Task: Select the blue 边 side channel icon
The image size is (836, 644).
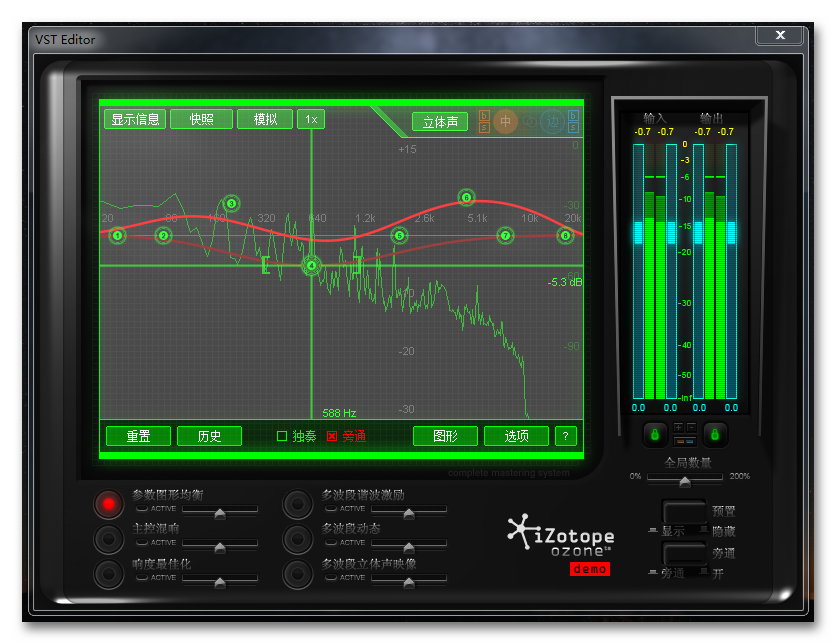Action: point(553,122)
